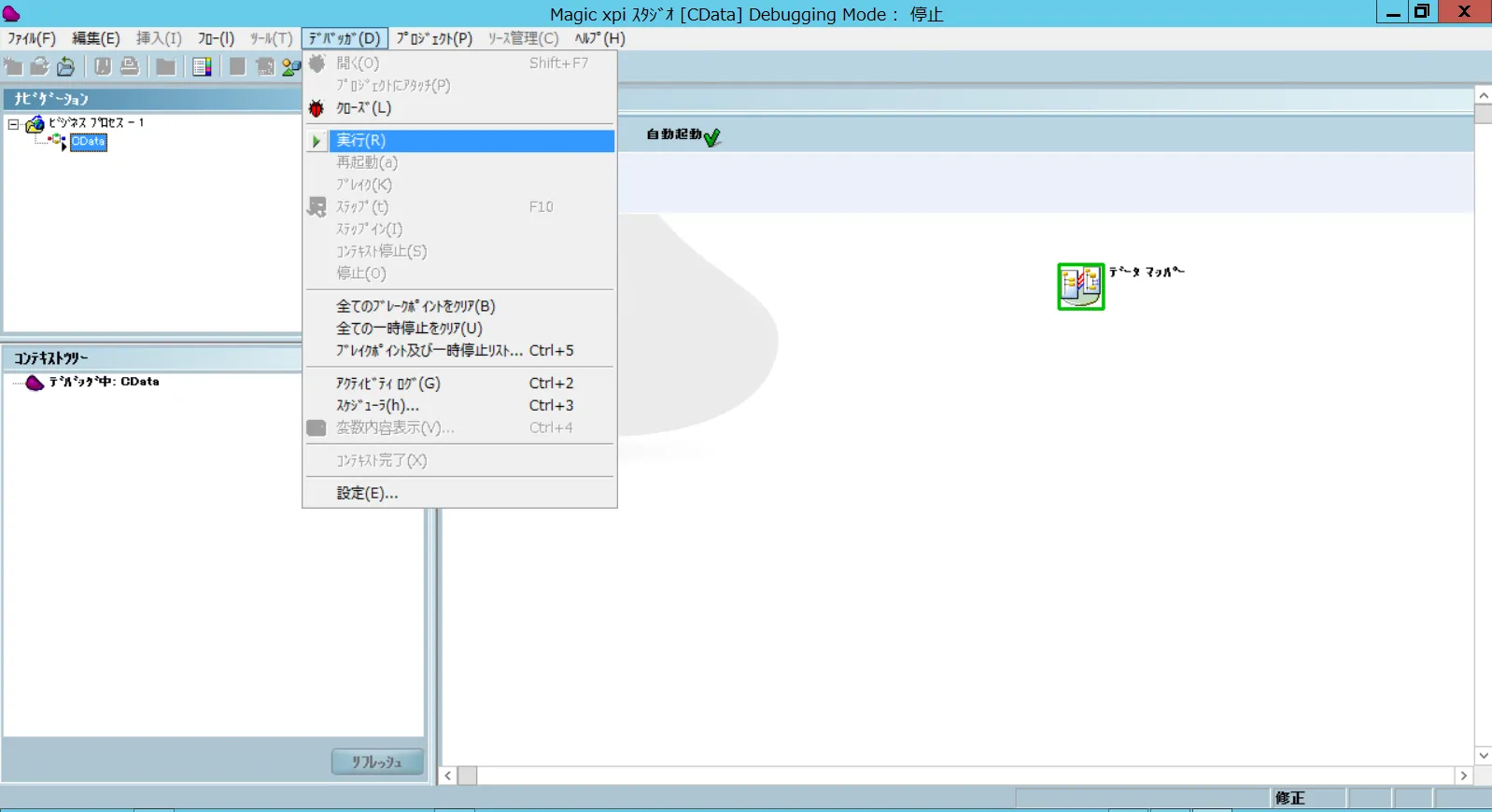1492x812 pixels.
Task: Open the ヘルプ(H) menu
Action: (599, 38)
